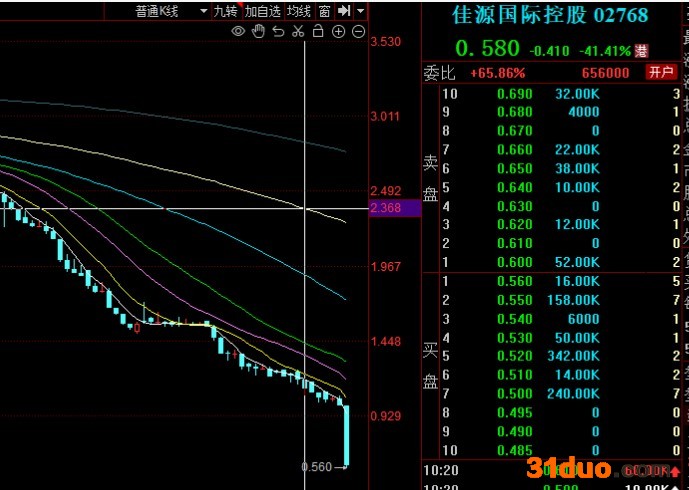Toggle the 九转 indicator
Viewport: 689px width, 490px height.
[x=226, y=11]
